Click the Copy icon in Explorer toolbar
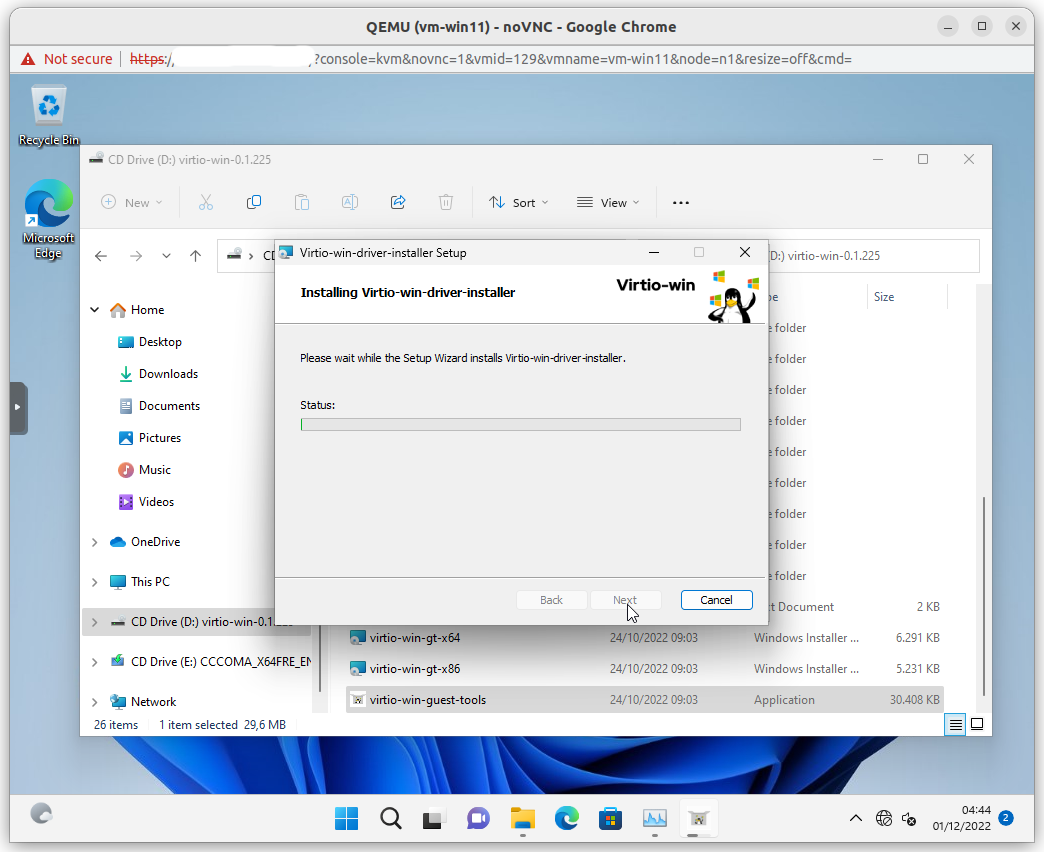The height and width of the screenshot is (852, 1044). [x=254, y=202]
